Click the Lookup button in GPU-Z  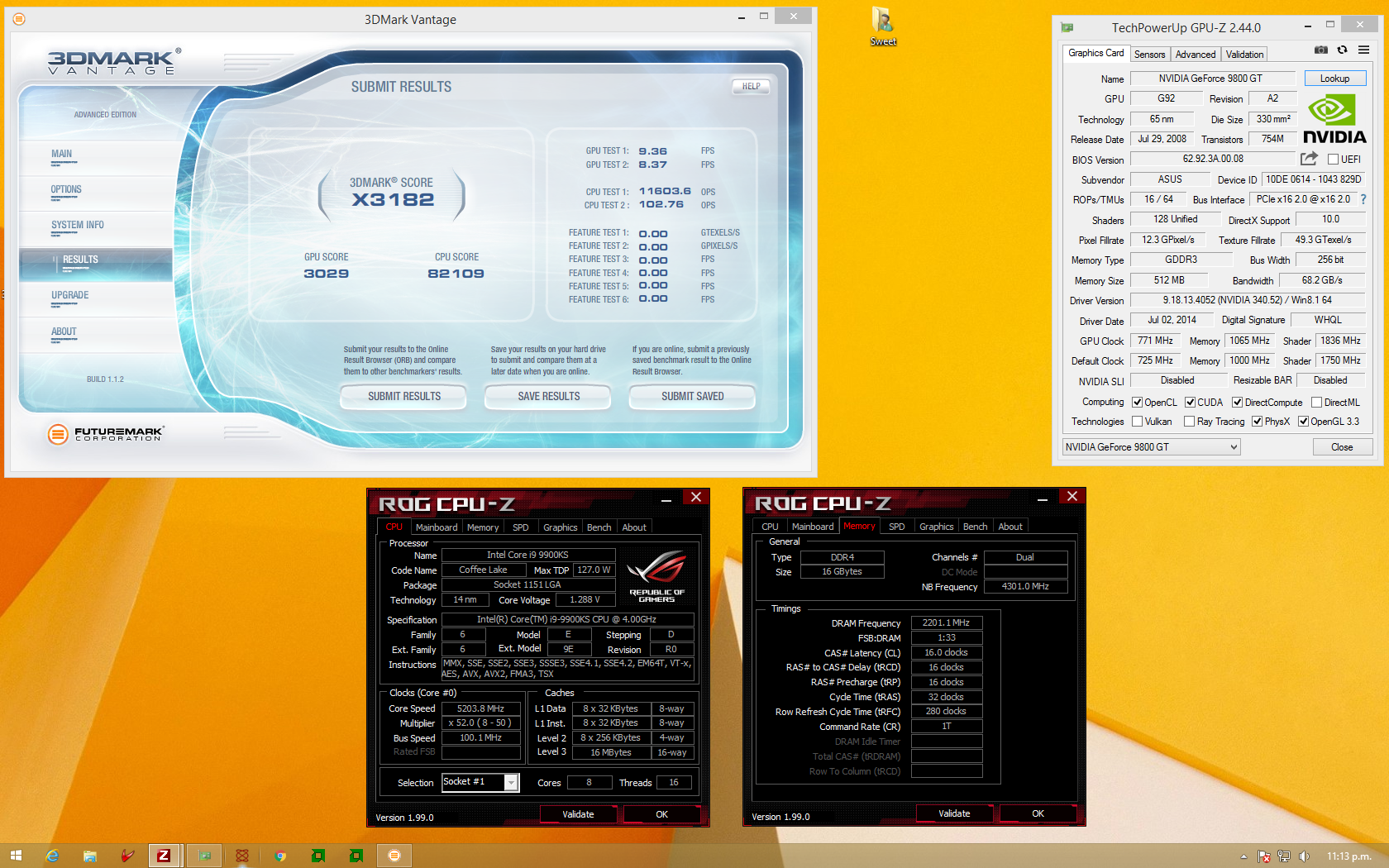tap(1334, 79)
